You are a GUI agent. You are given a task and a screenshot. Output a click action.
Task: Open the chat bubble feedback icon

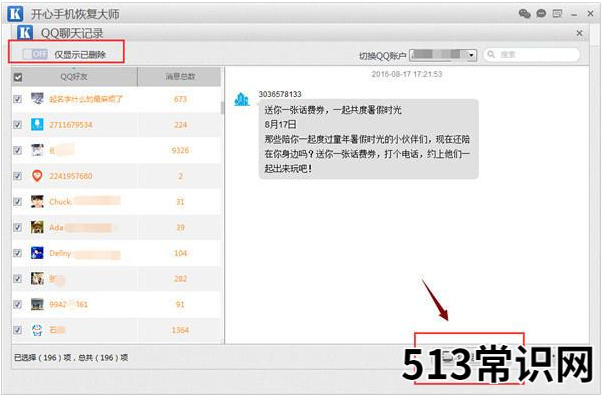tap(541, 14)
